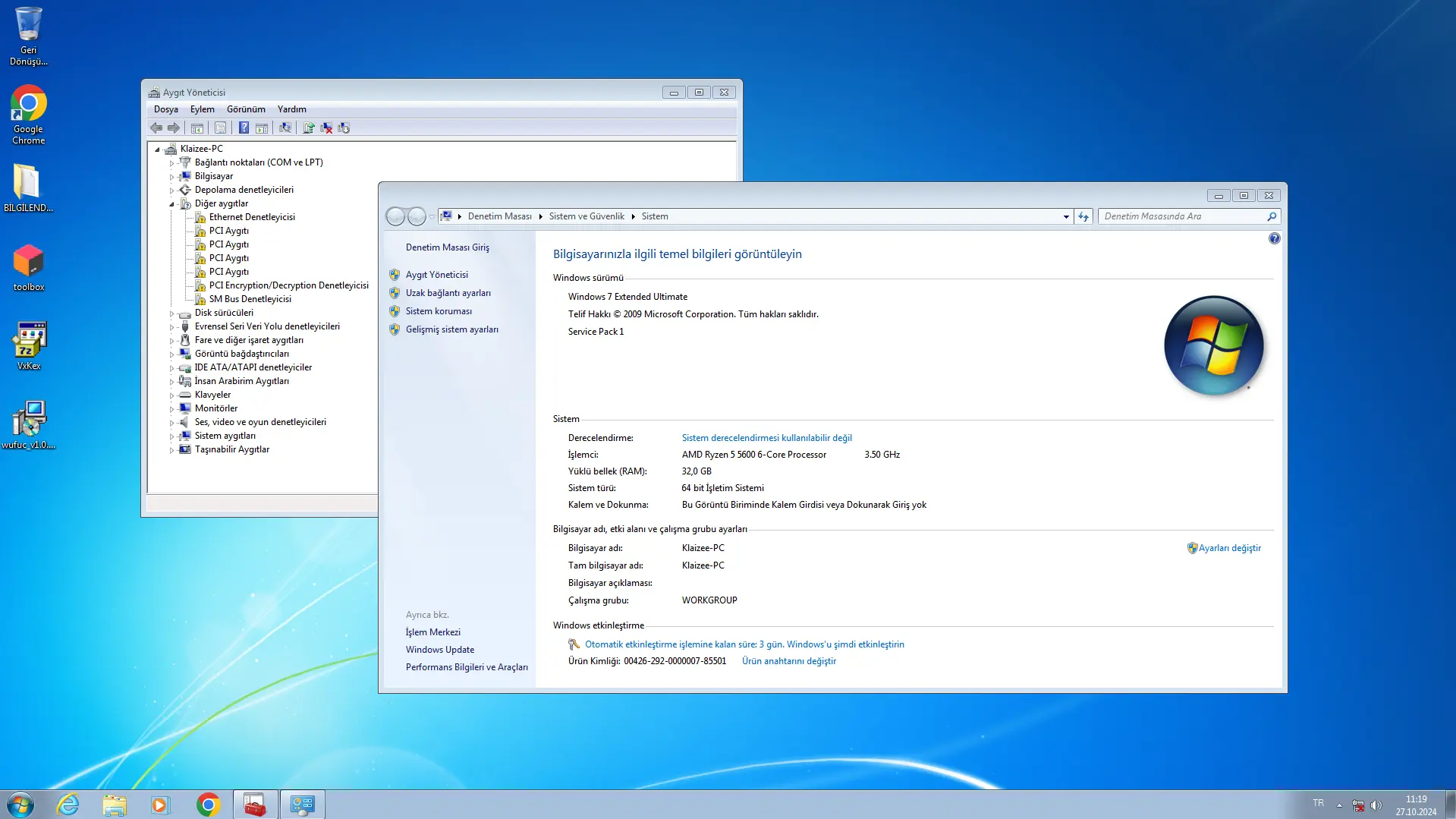Viewport: 1456px width, 819px height.
Task: Click the Back arrow in Aygıt Yöneticisi toolbar
Action: (x=156, y=128)
